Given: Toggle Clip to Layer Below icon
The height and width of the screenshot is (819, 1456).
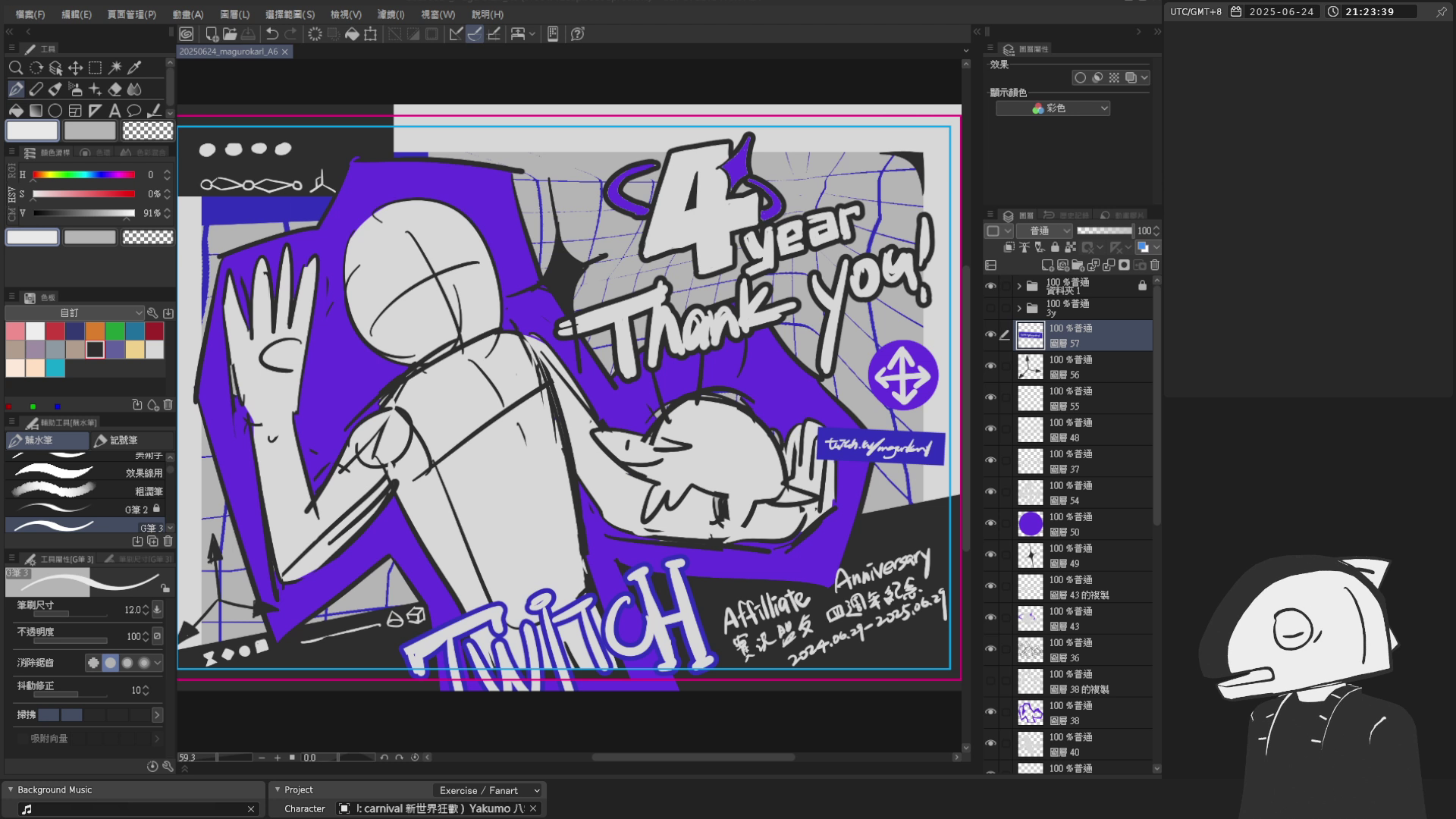Looking at the screenshot, I should (x=1009, y=247).
